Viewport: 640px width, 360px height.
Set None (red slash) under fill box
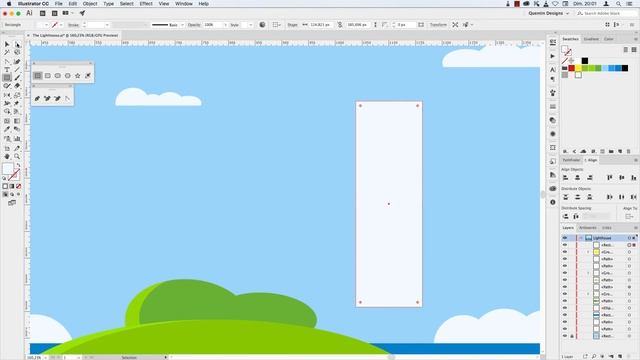[18, 186]
